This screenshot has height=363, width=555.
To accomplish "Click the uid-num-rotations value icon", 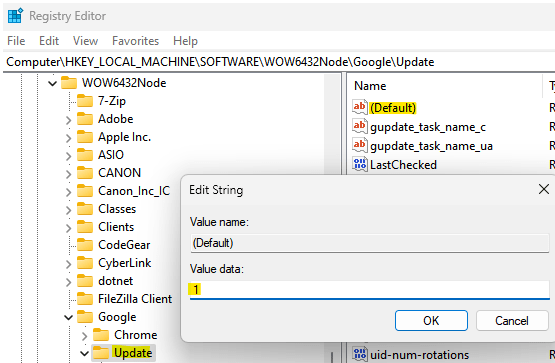I will tap(360, 354).
